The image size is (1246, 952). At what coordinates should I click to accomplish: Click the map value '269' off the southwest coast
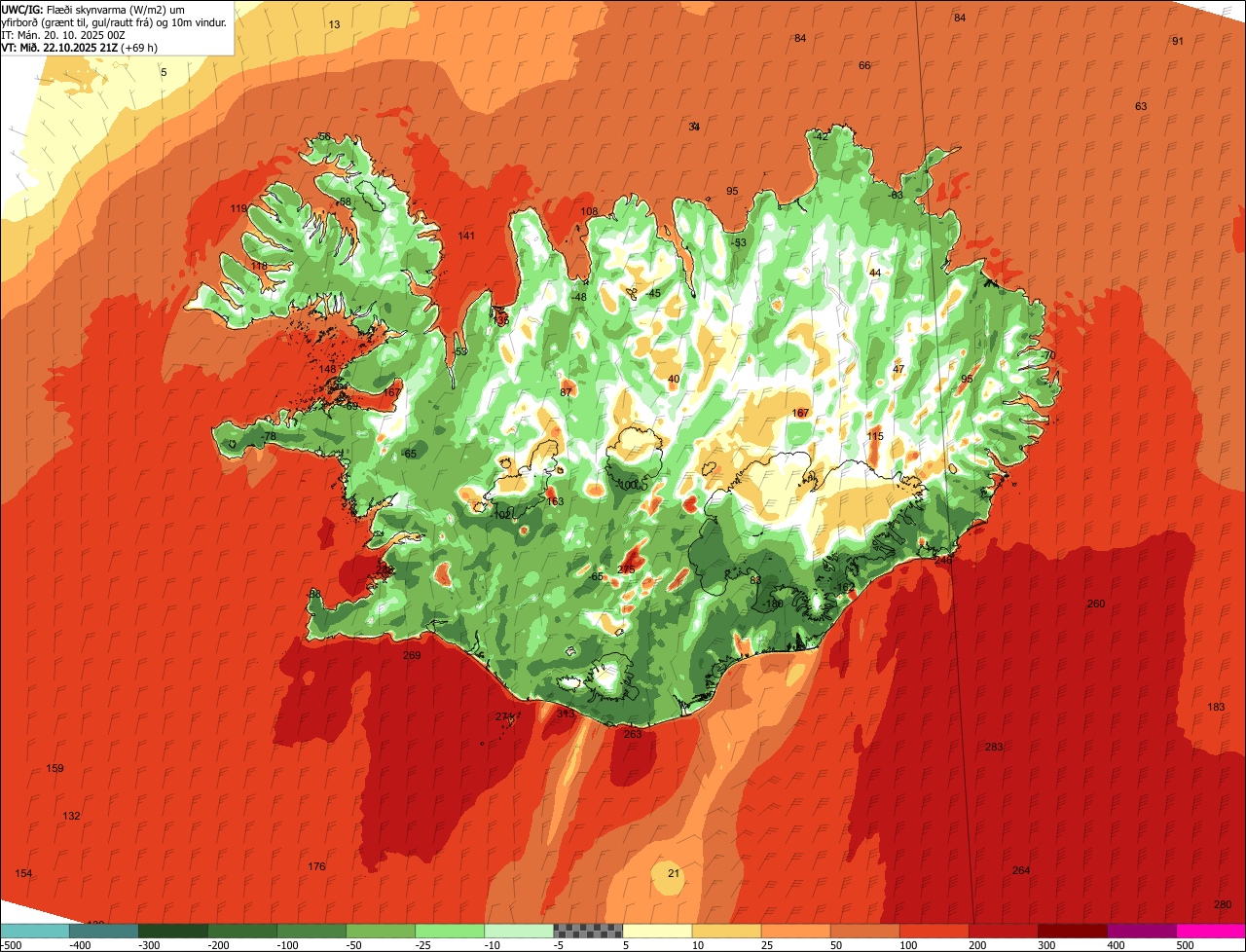click(x=412, y=655)
